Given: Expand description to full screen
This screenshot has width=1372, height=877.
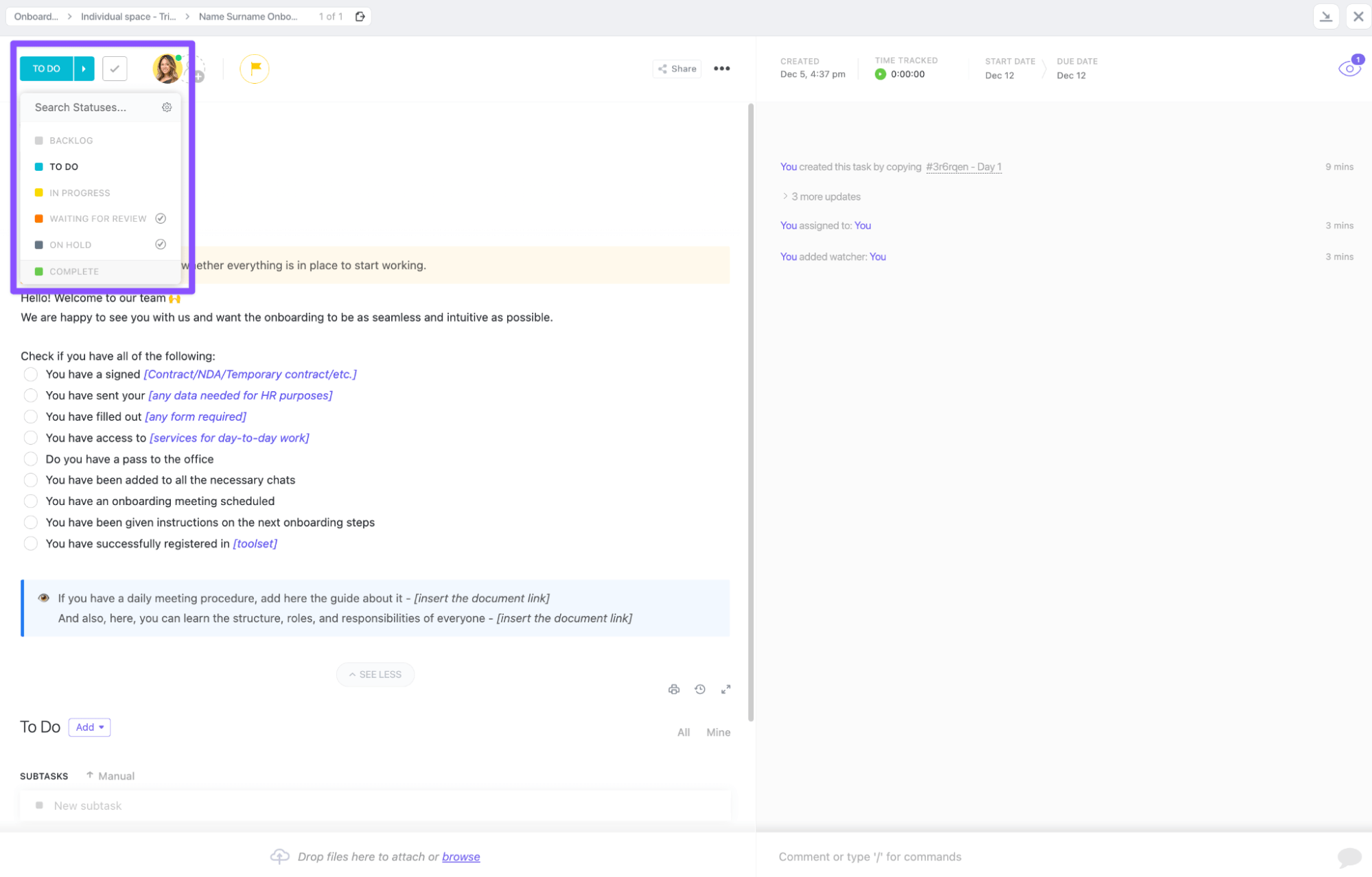Looking at the screenshot, I should tap(725, 689).
